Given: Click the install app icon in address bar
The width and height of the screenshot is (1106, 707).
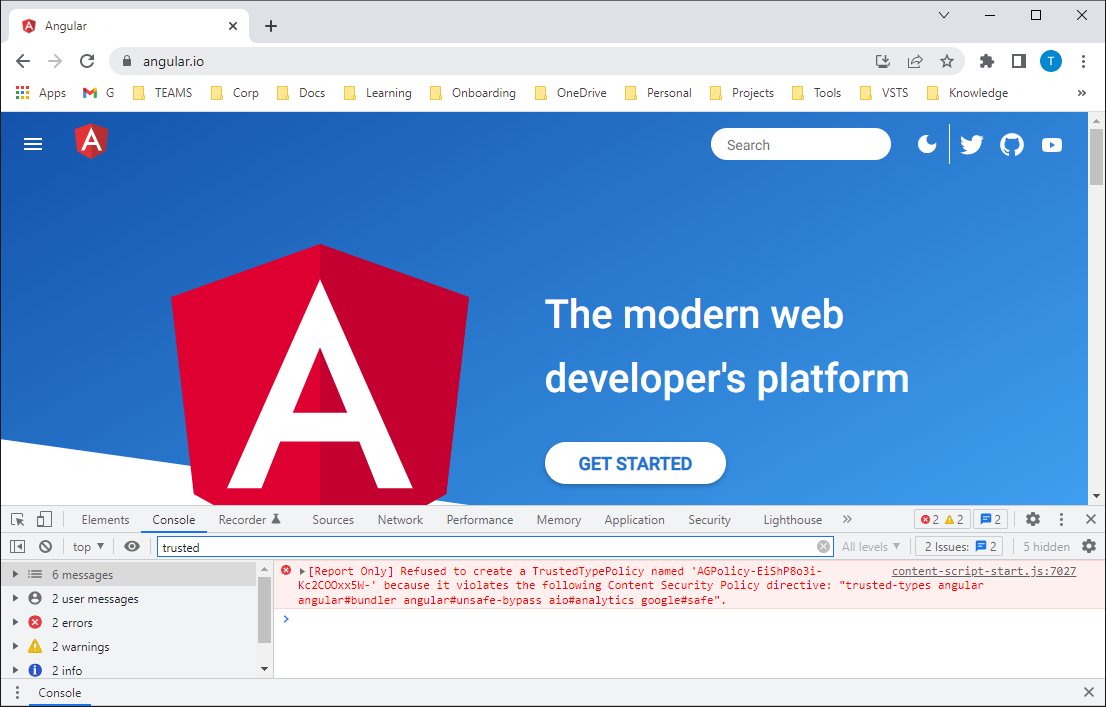Looking at the screenshot, I should (x=882, y=61).
